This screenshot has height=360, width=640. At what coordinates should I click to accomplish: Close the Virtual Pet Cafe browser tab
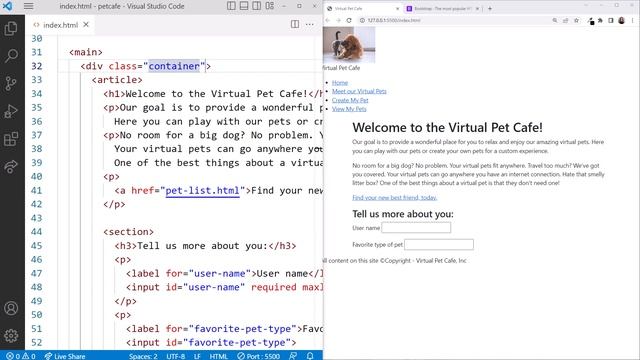coord(398,9)
